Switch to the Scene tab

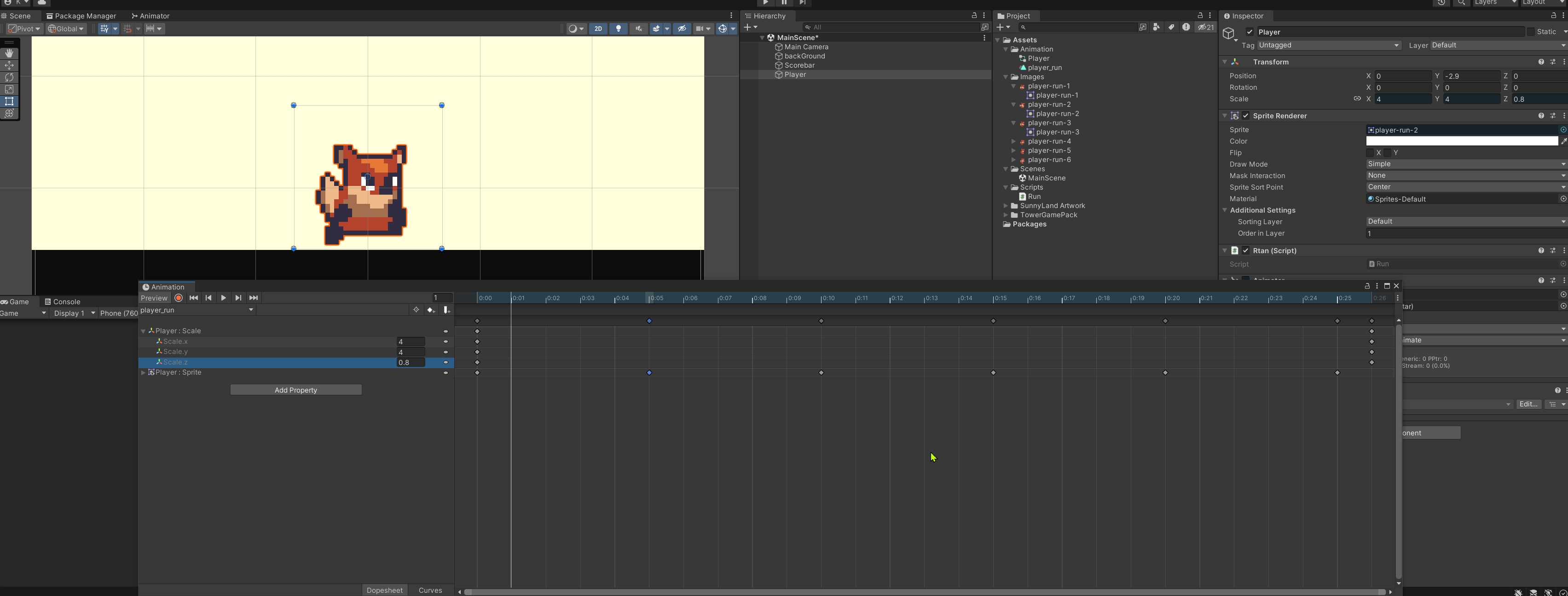click(x=17, y=16)
